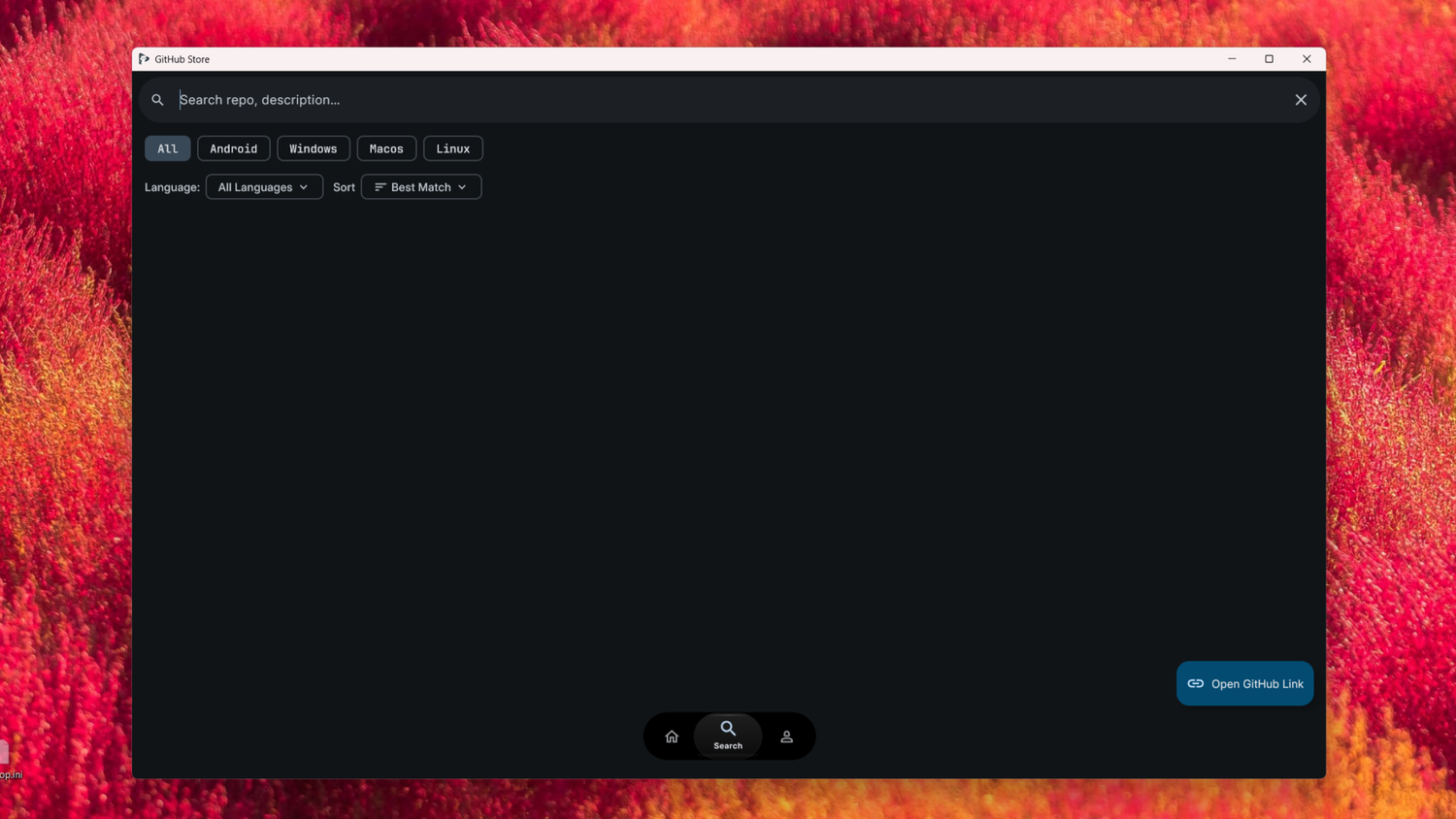Image resolution: width=1456 pixels, height=819 pixels.
Task: Clear the search field with X icon
Action: click(x=1301, y=100)
